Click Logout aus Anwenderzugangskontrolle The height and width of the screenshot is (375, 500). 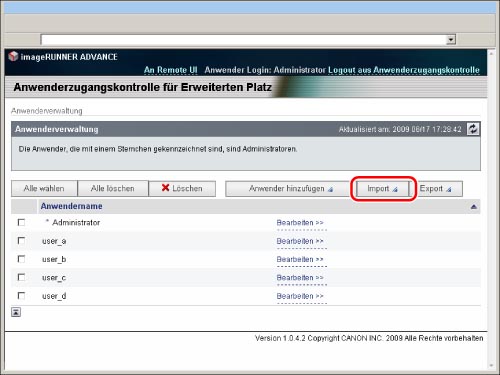pos(404,70)
